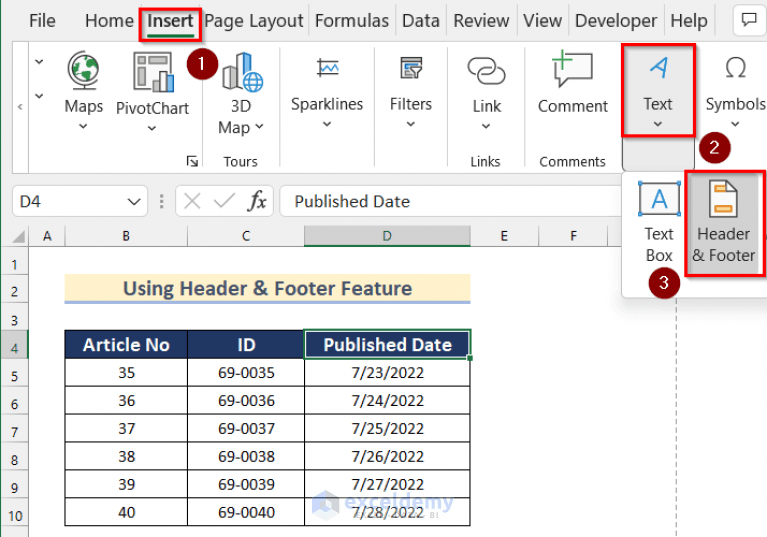The height and width of the screenshot is (537, 767).
Task: Expand the Maps dropdown arrow
Action: 84,127
